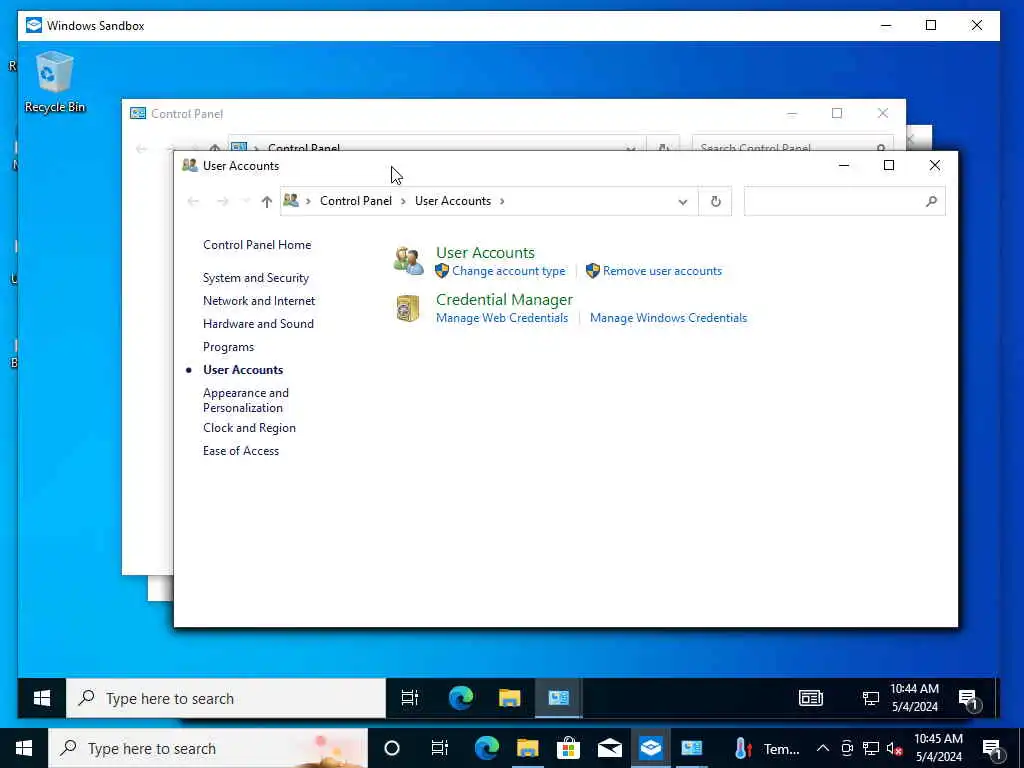Click Remove user accounts link
The width and height of the screenshot is (1024, 768).
coord(662,271)
